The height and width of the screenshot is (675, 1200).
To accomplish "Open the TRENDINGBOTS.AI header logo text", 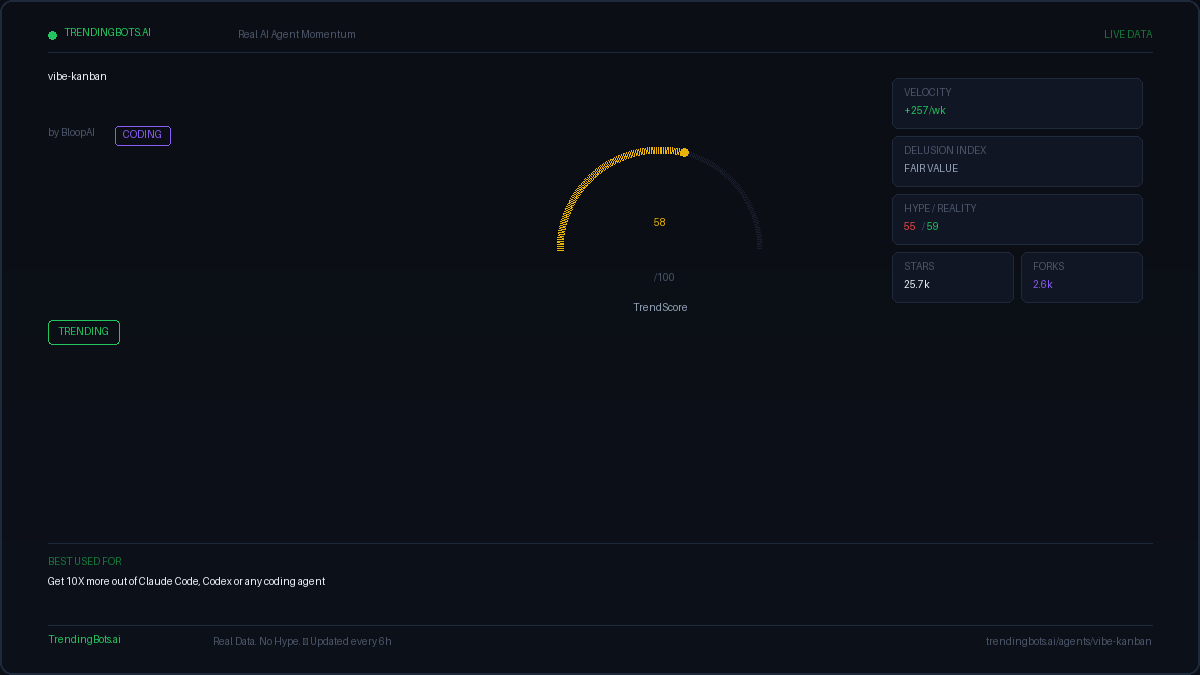I will point(108,32).
